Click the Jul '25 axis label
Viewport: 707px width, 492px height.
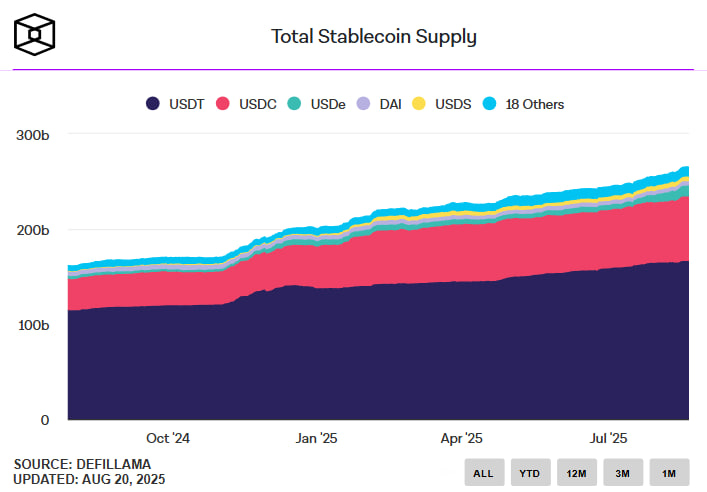click(x=608, y=438)
